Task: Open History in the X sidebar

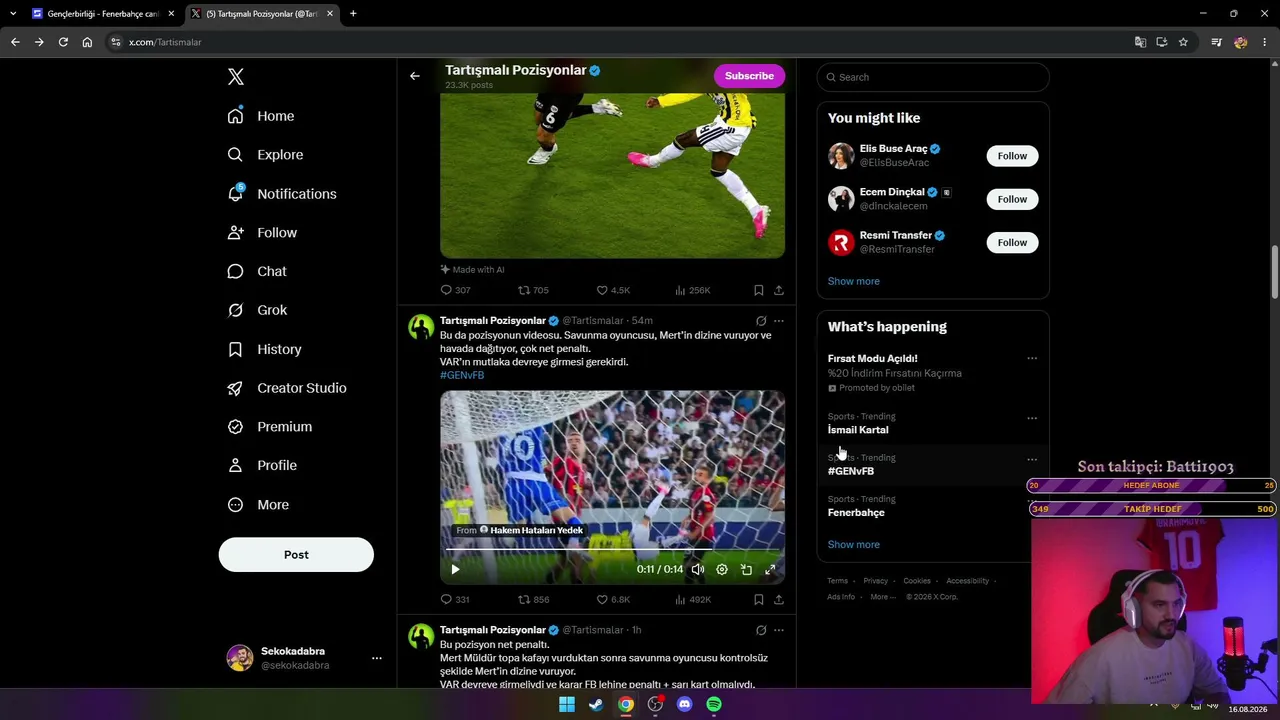Action: tap(264, 349)
